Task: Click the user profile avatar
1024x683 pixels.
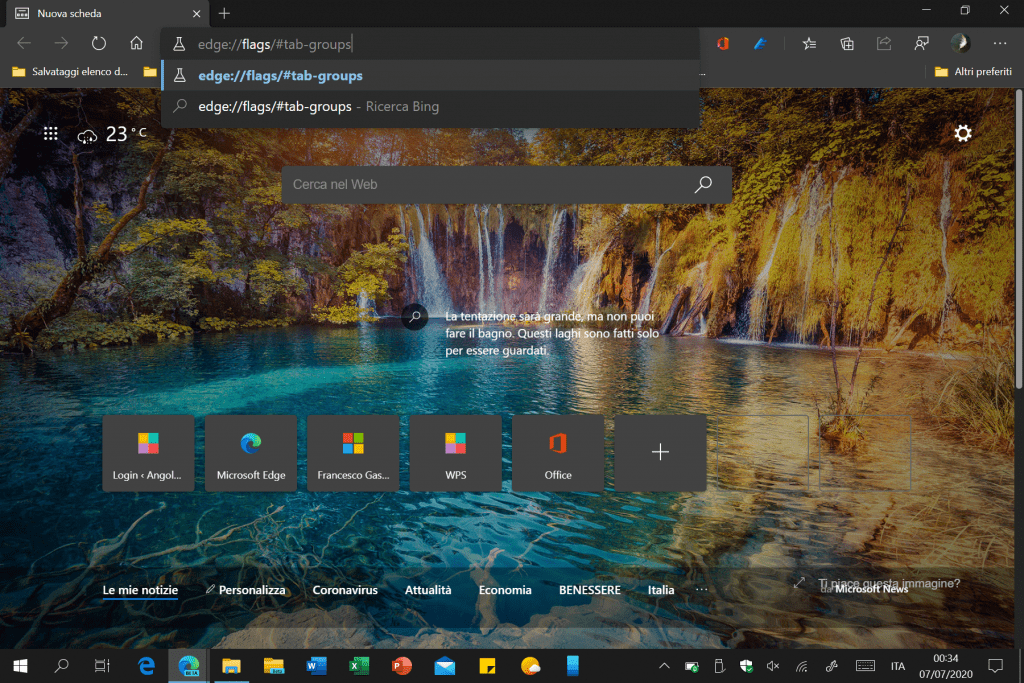Action: pyautogui.click(x=959, y=43)
